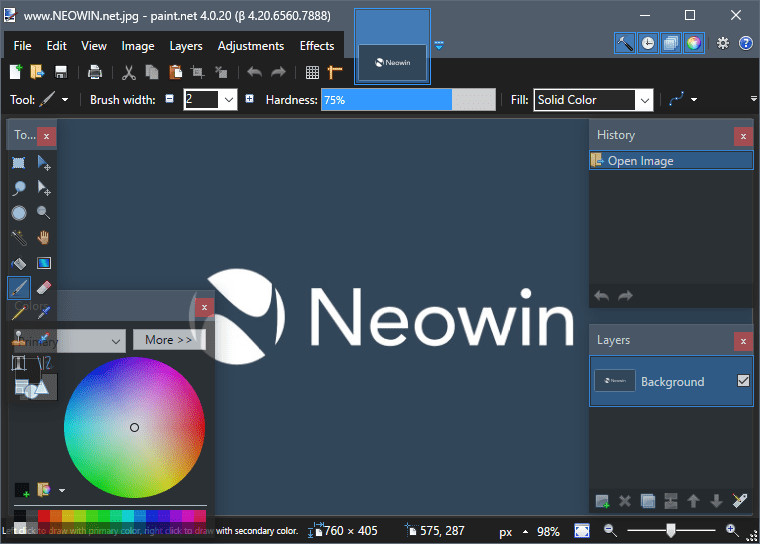Select the Magic Wand tool
The image size is (760, 544).
pos(18,238)
